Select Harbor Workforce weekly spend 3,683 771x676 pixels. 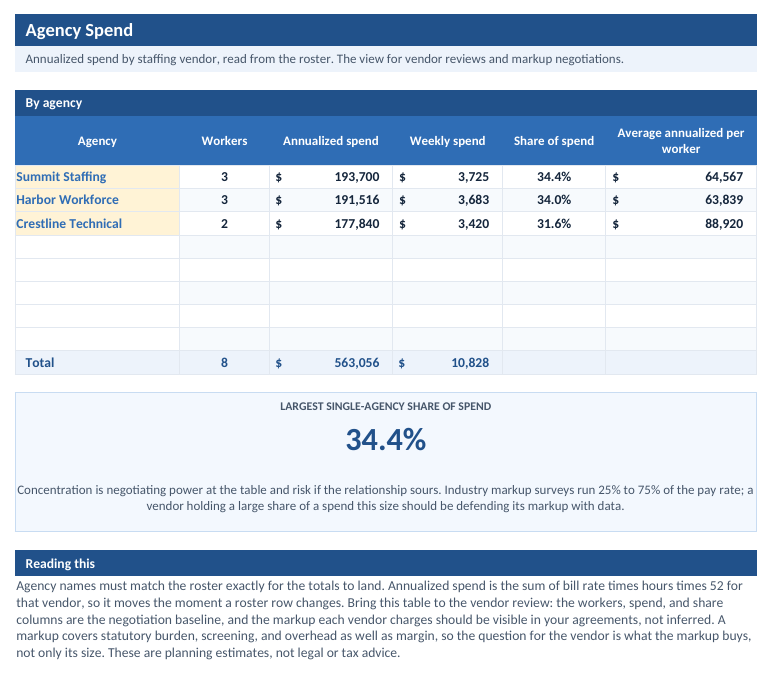447,200
